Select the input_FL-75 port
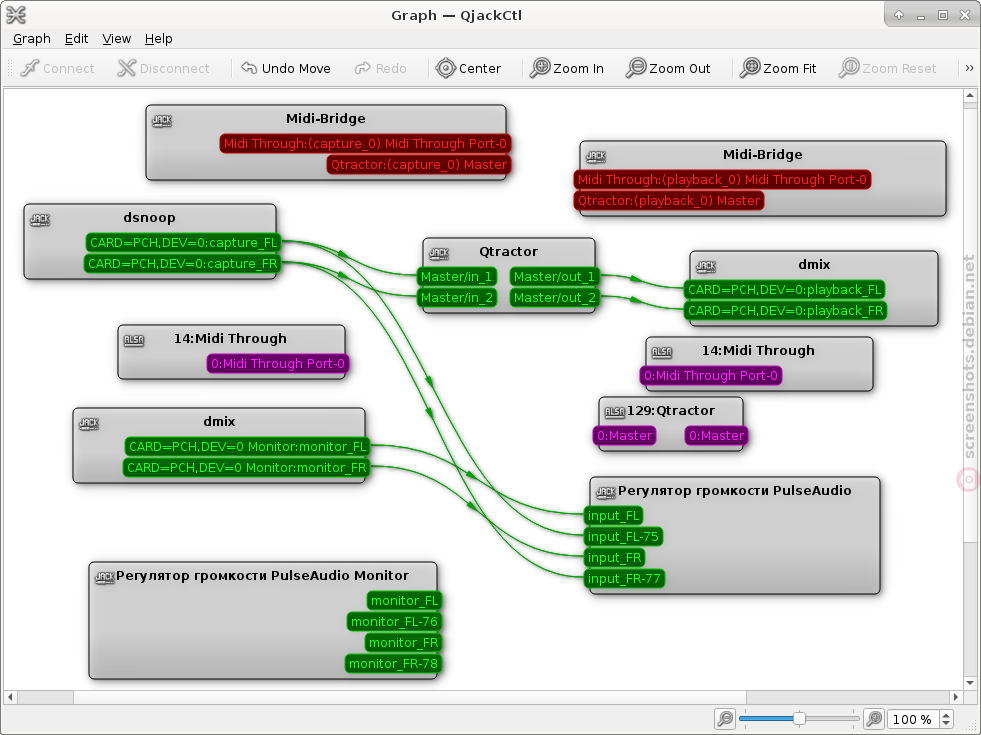 click(x=623, y=537)
